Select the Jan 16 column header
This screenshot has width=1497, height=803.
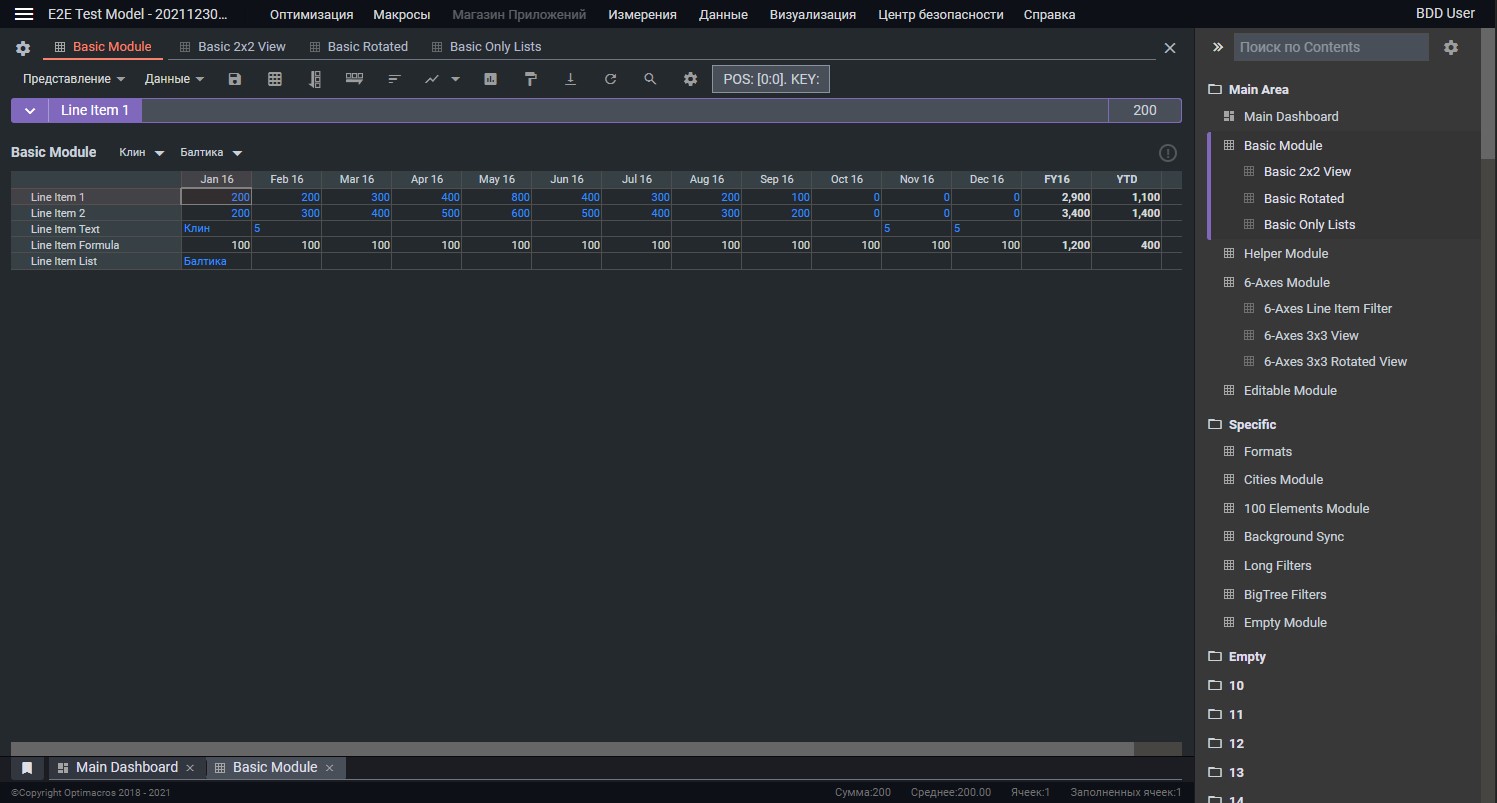point(216,180)
